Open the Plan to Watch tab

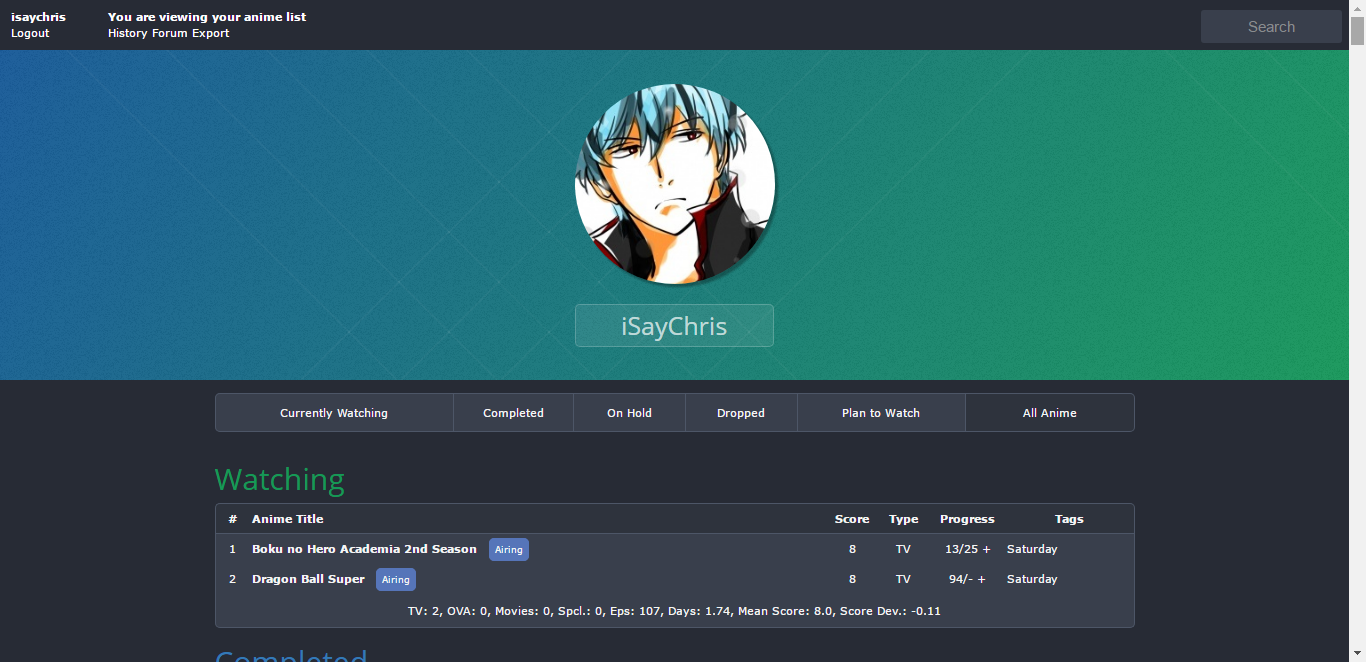tap(880, 412)
